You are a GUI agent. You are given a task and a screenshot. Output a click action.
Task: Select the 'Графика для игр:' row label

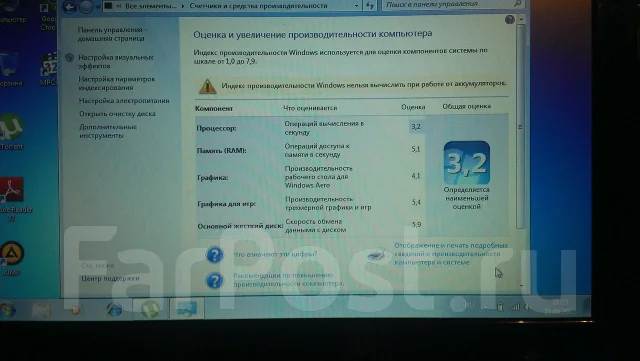tap(227, 204)
